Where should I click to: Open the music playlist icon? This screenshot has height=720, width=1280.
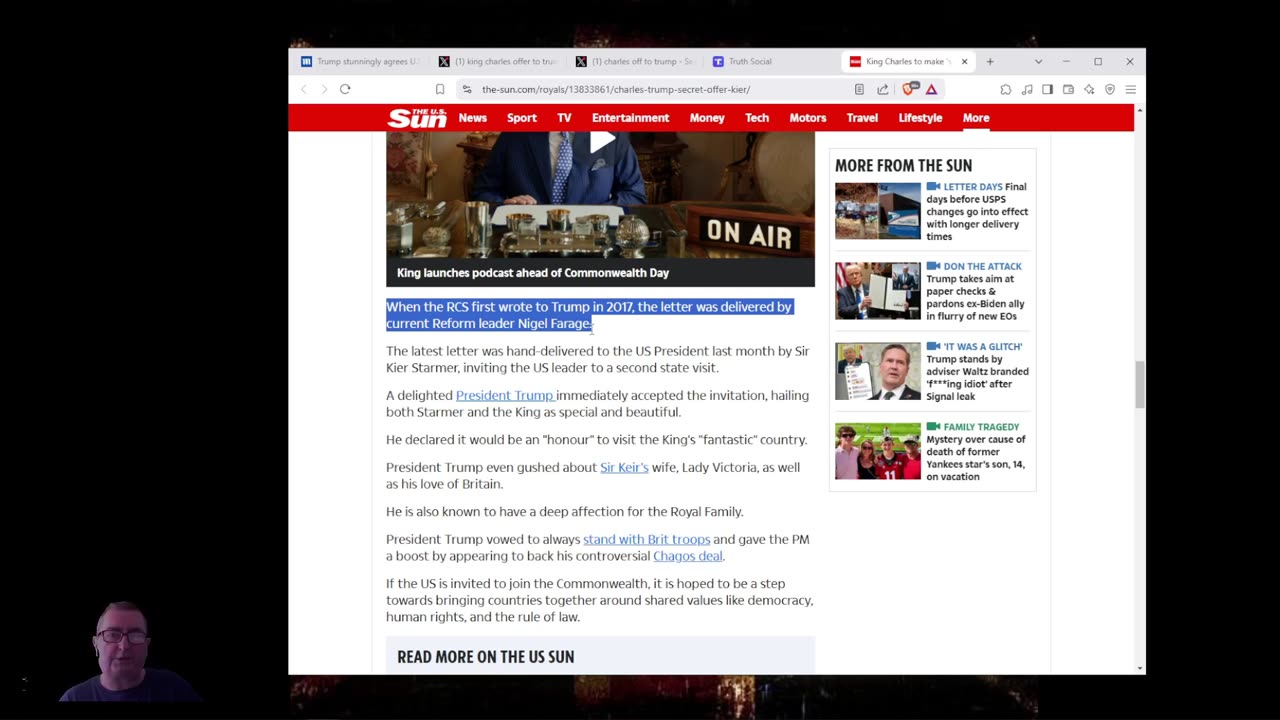click(1027, 89)
